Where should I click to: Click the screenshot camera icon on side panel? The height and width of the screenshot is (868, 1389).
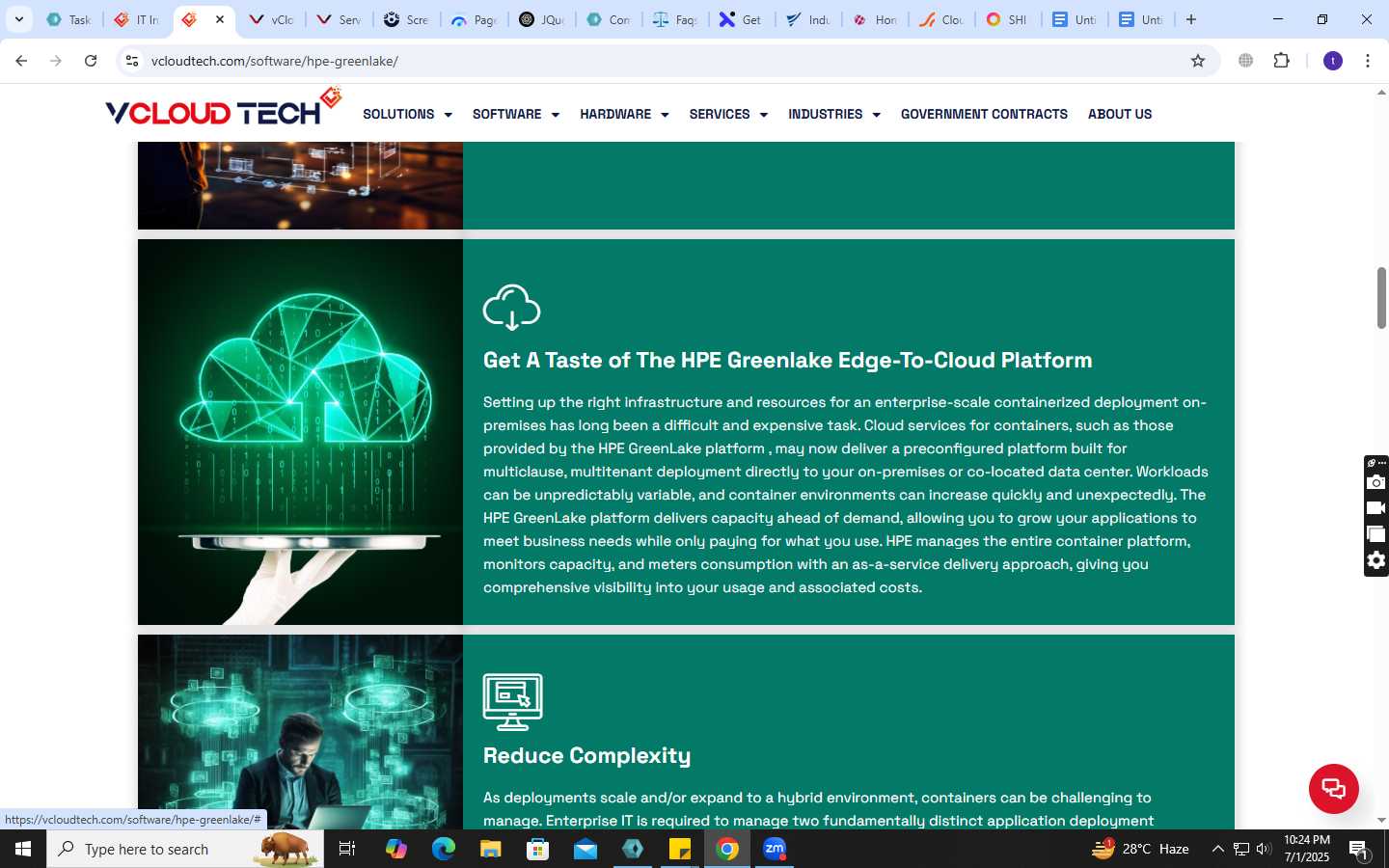(x=1376, y=482)
